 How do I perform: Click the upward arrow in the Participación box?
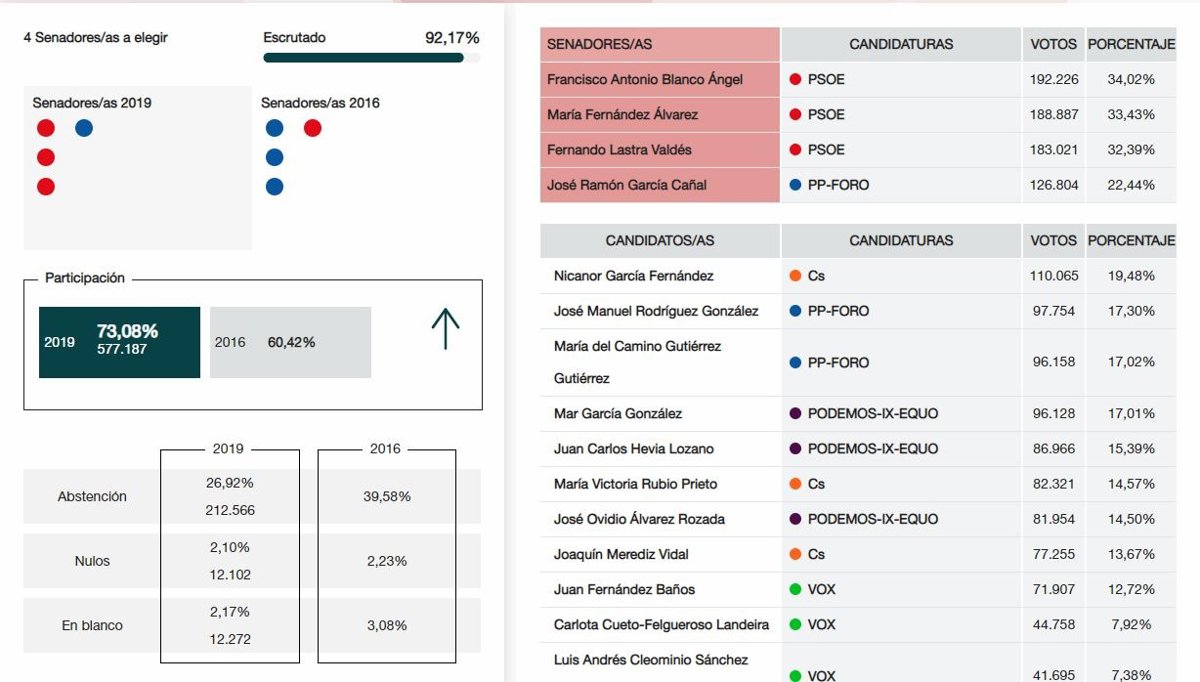(x=445, y=329)
